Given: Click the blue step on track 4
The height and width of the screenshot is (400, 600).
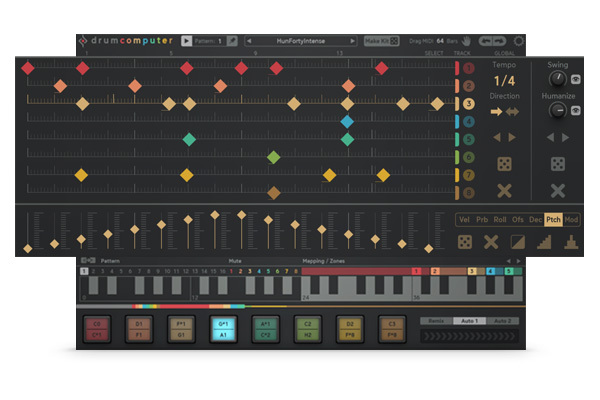Looking at the screenshot, I should (347, 122).
